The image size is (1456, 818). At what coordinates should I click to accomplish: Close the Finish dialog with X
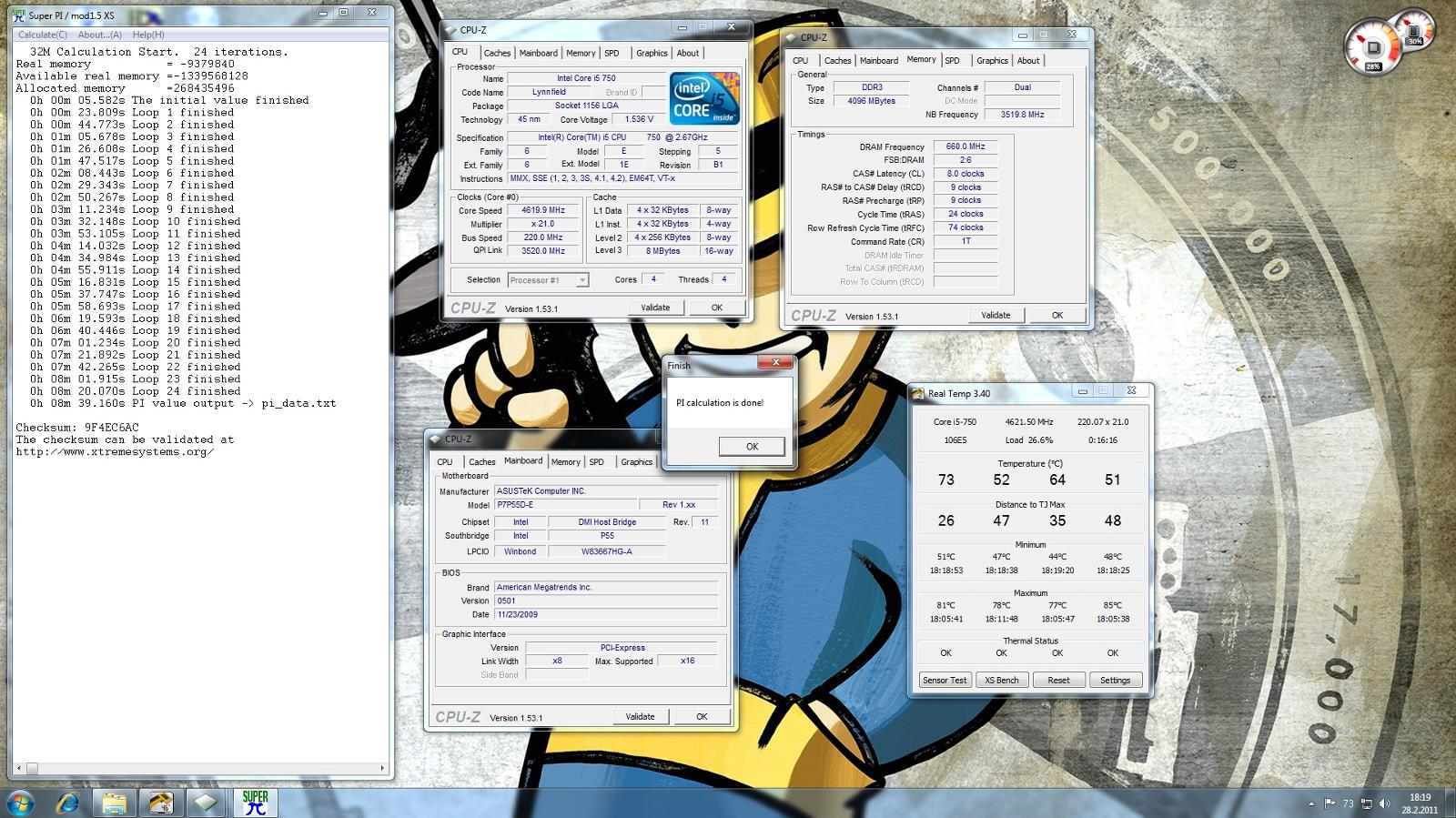[775, 362]
